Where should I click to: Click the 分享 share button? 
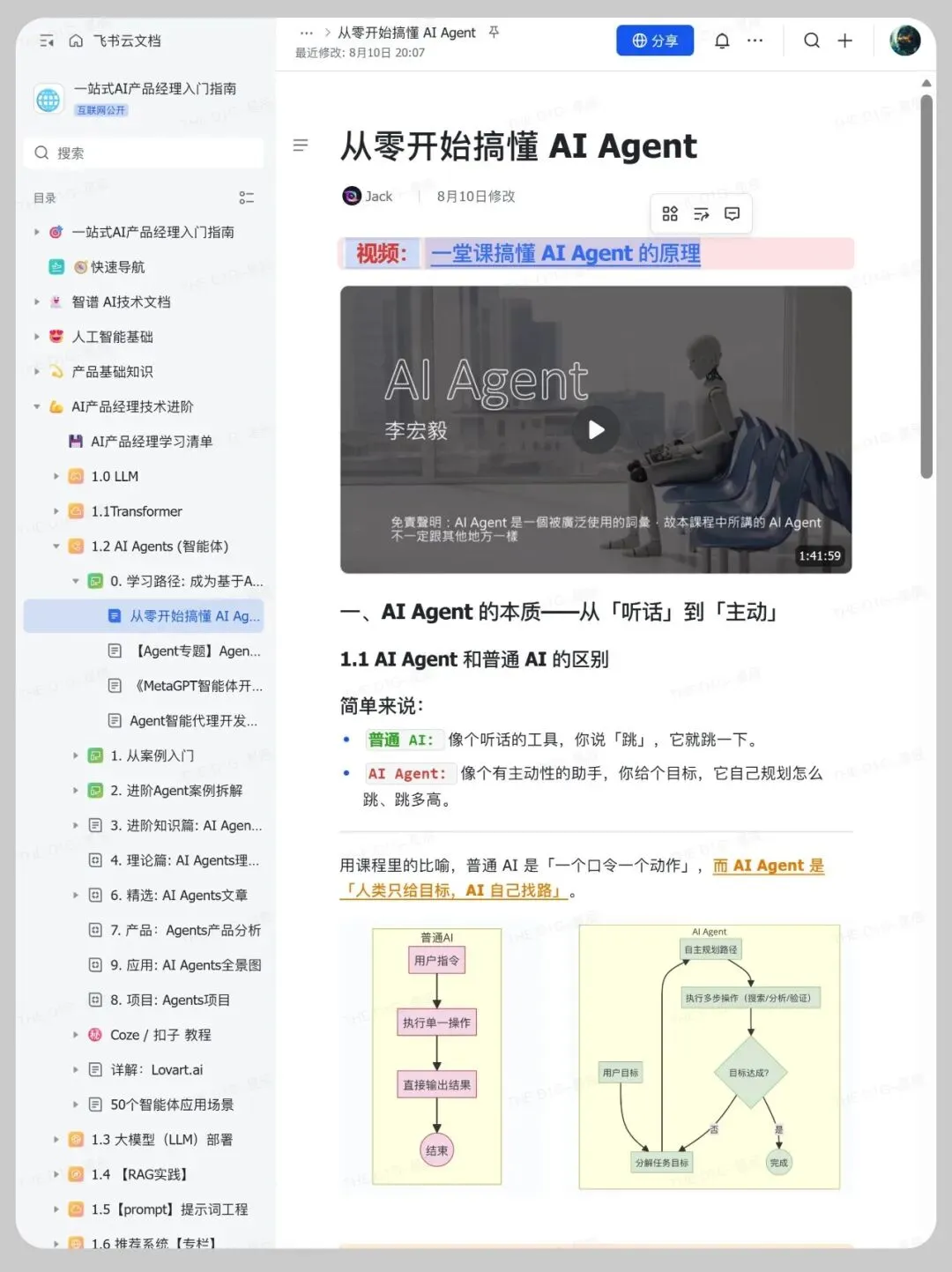[x=655, y=41]
